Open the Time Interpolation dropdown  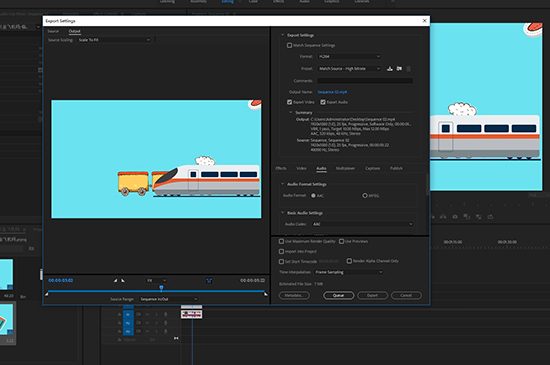coord(348,272)
